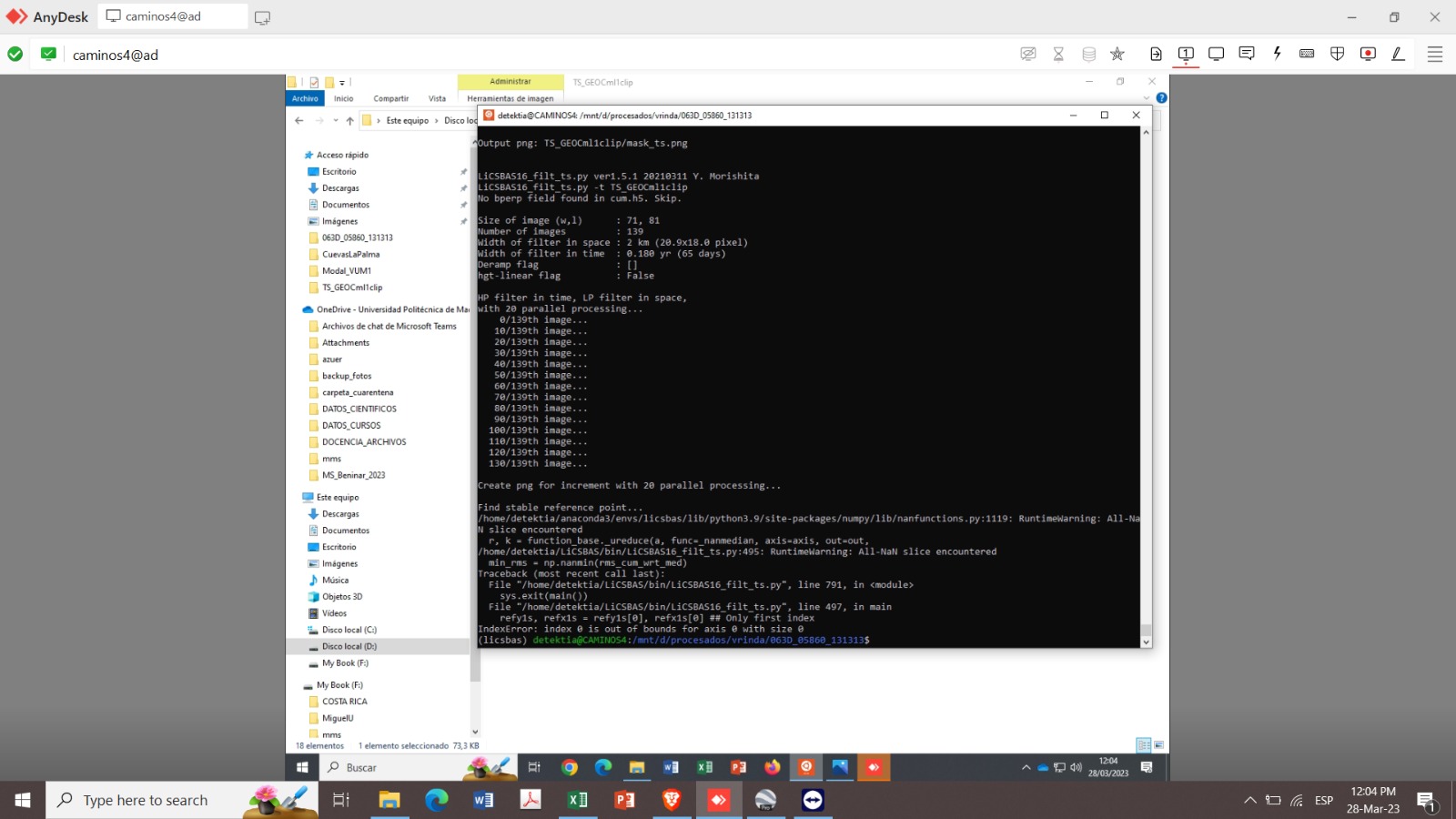Open AnyDesk permissions shield icon
This screenshot has height=819, width=1456.
(x=1337, y=54)
